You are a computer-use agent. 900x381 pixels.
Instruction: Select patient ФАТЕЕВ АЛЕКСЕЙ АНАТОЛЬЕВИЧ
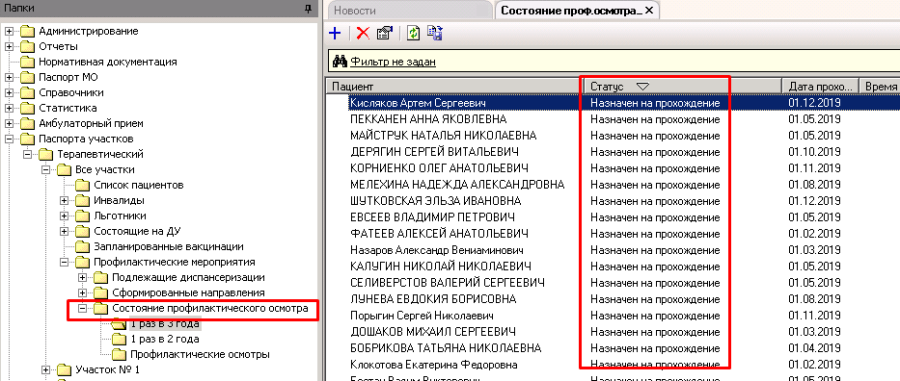[x=439, y=234]
